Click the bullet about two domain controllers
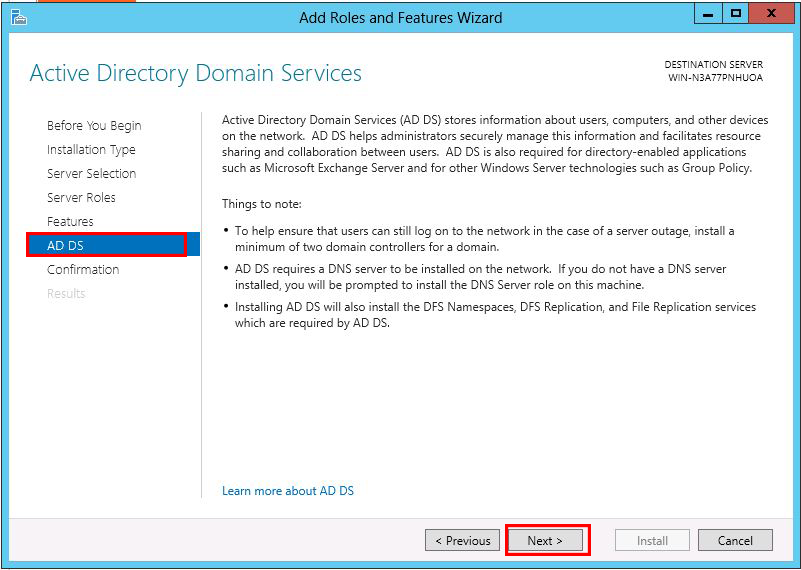 click(x=484, y=239)
